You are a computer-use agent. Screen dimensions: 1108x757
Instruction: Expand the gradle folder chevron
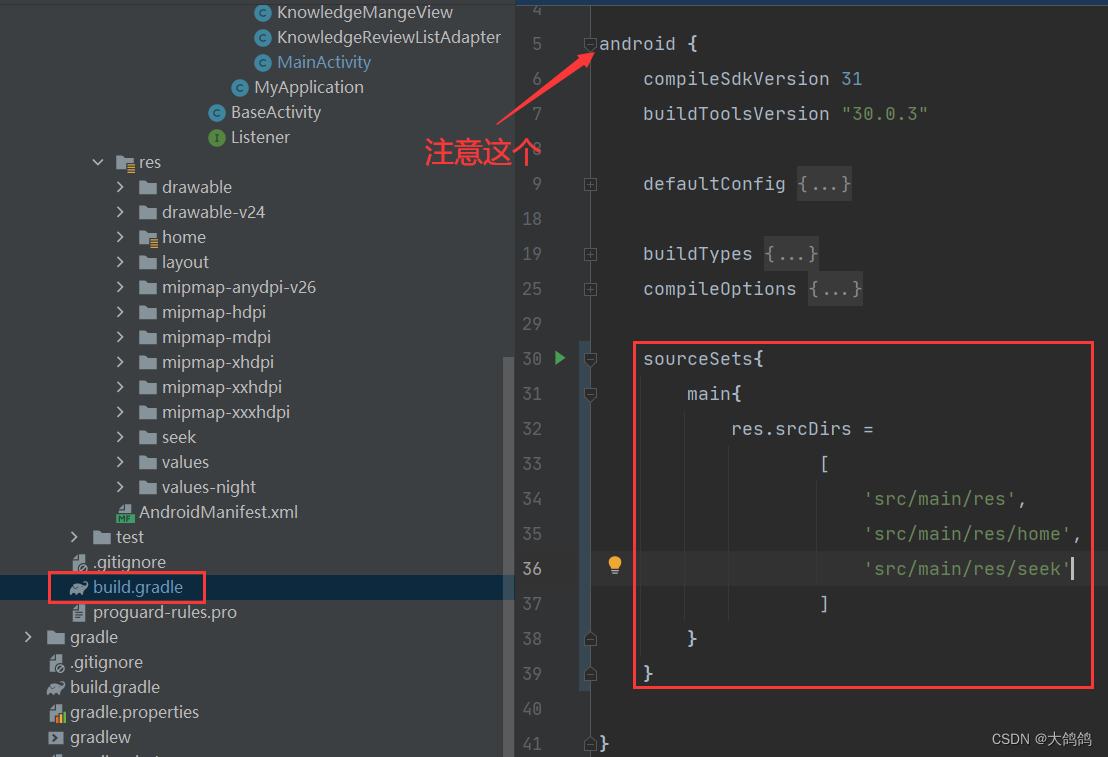click(29, 637)
